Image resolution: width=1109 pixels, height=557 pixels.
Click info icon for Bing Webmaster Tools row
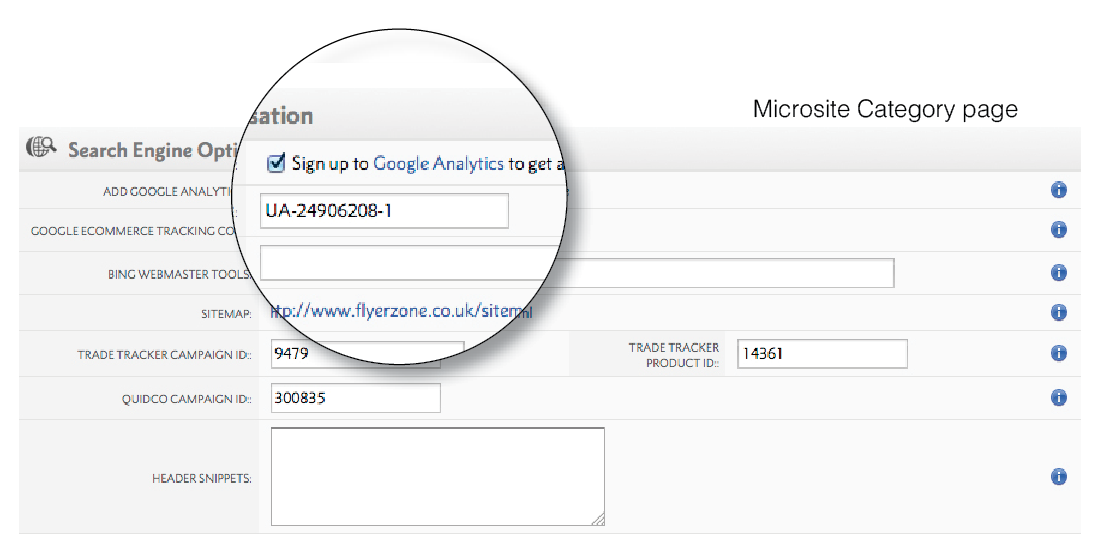click(1058, 273)
